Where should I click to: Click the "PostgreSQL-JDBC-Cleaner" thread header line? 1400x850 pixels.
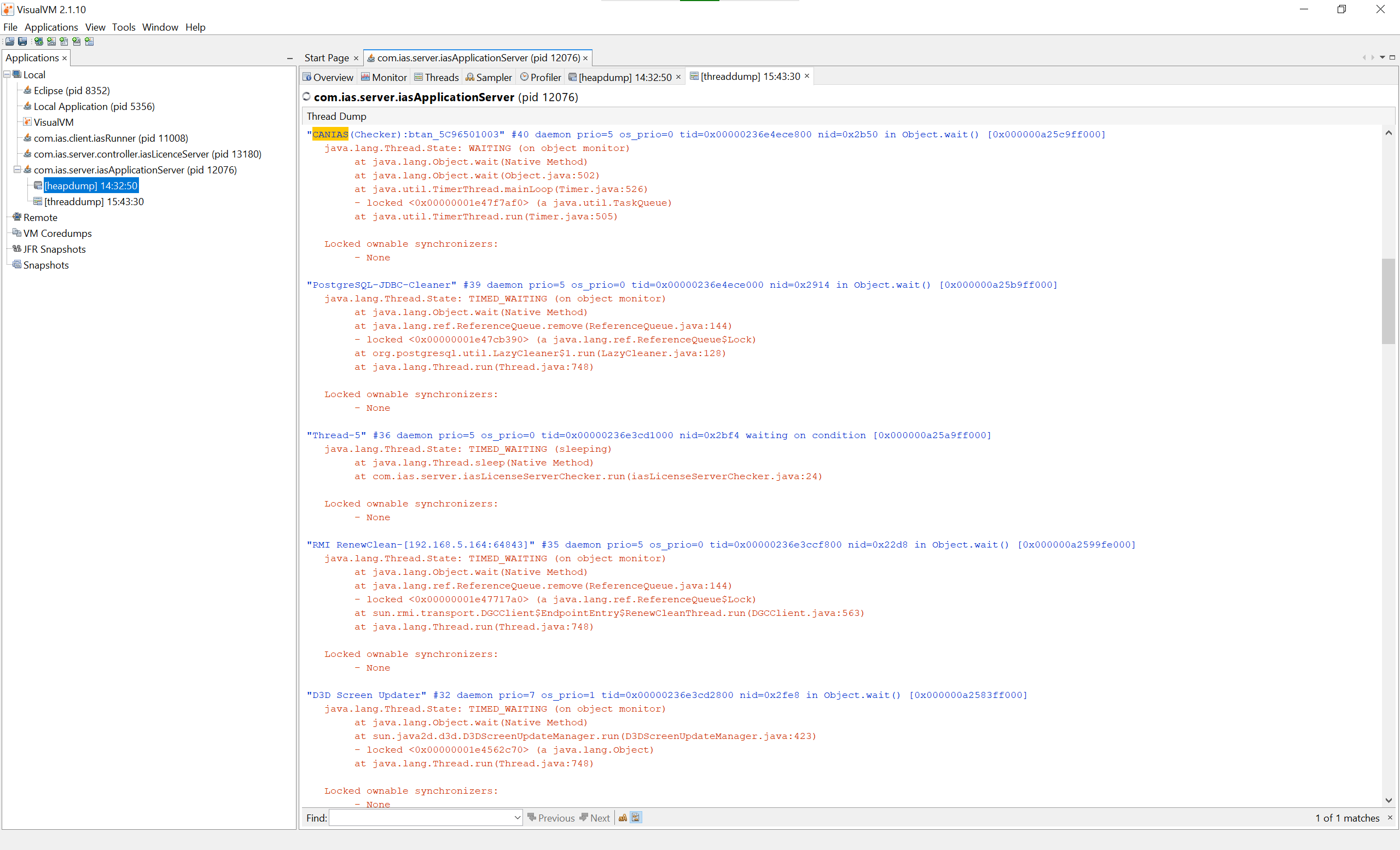[682, 285]
